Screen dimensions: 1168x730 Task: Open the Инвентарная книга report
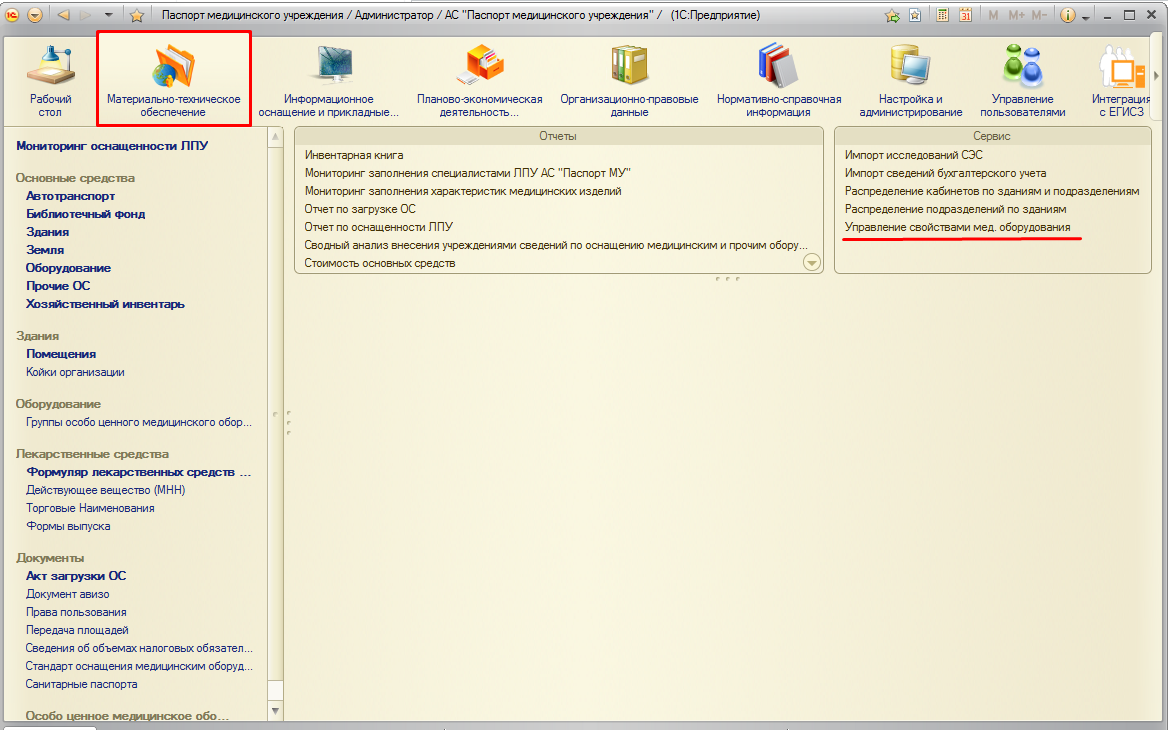tap(354, 155)
